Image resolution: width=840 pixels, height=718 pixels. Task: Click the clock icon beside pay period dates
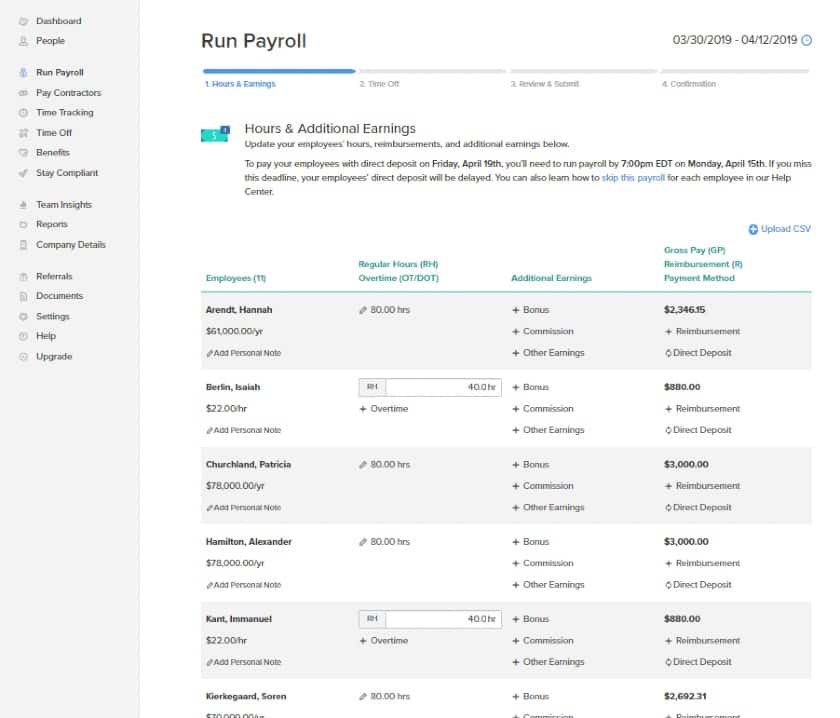(806, 40)
